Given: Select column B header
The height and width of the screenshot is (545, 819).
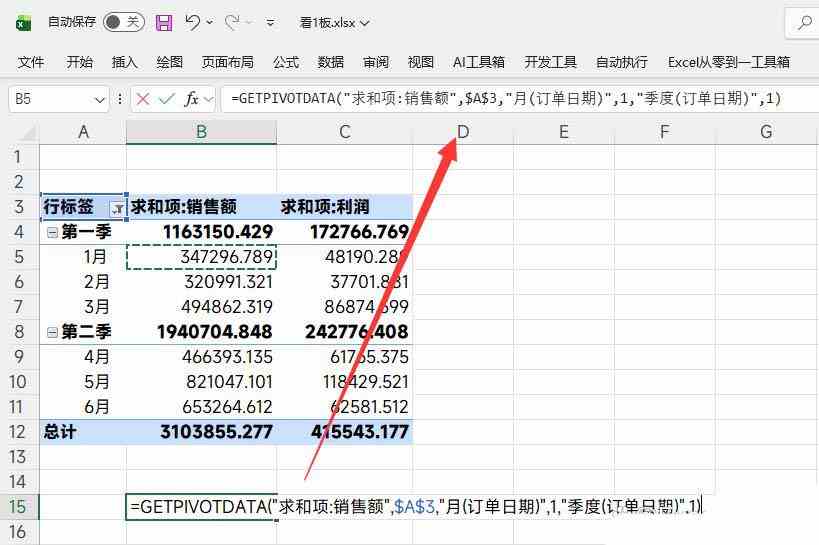Looking at the screenshot, I should click(x=202, y=132).
